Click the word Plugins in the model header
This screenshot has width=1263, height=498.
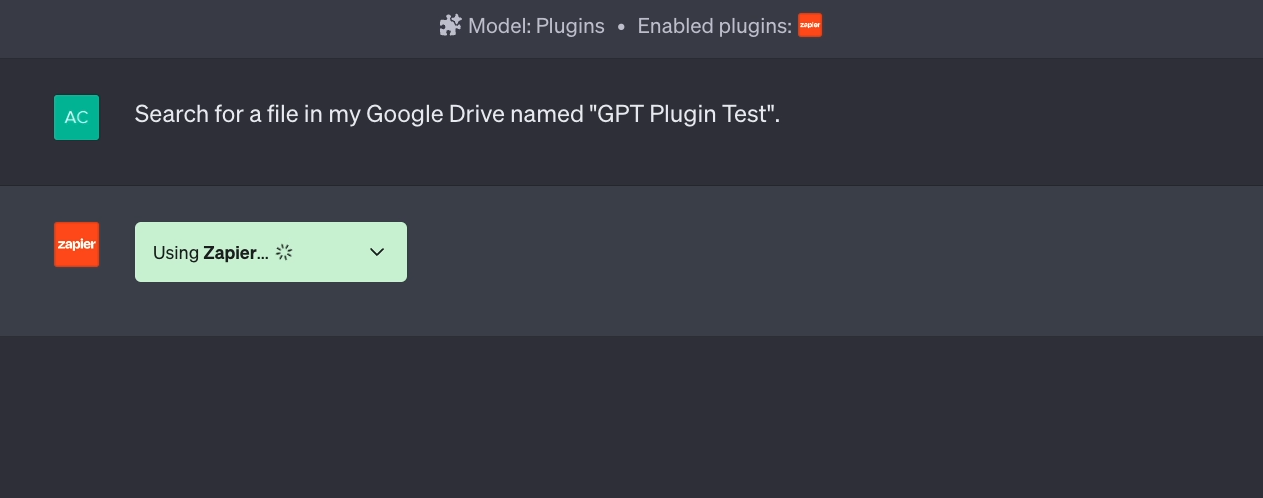[570, 27]
